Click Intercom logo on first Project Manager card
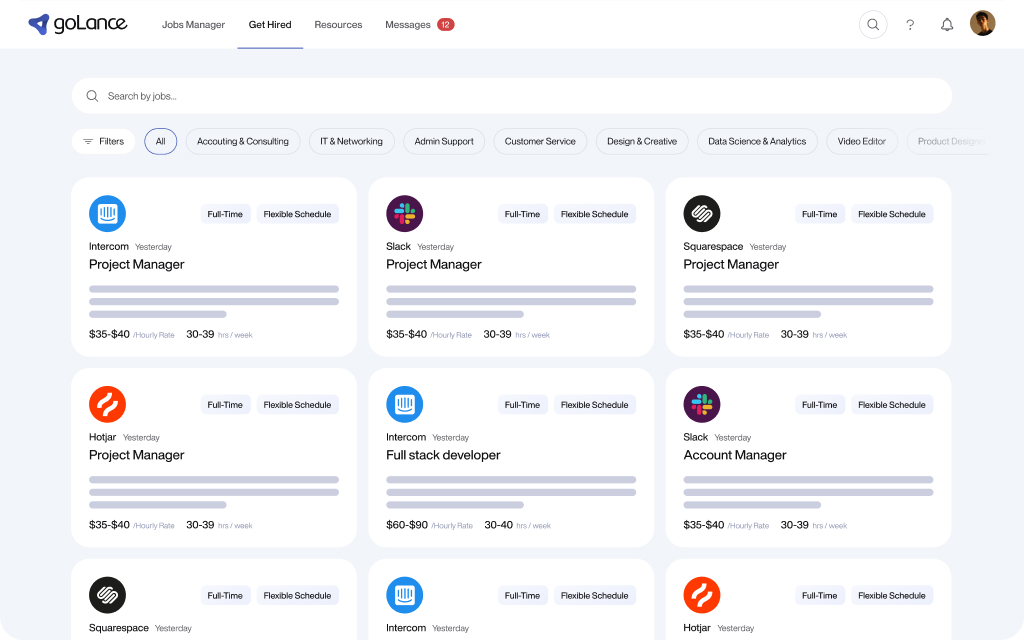The width and height of the screenshot is (1024, 640). pos(107,214)
